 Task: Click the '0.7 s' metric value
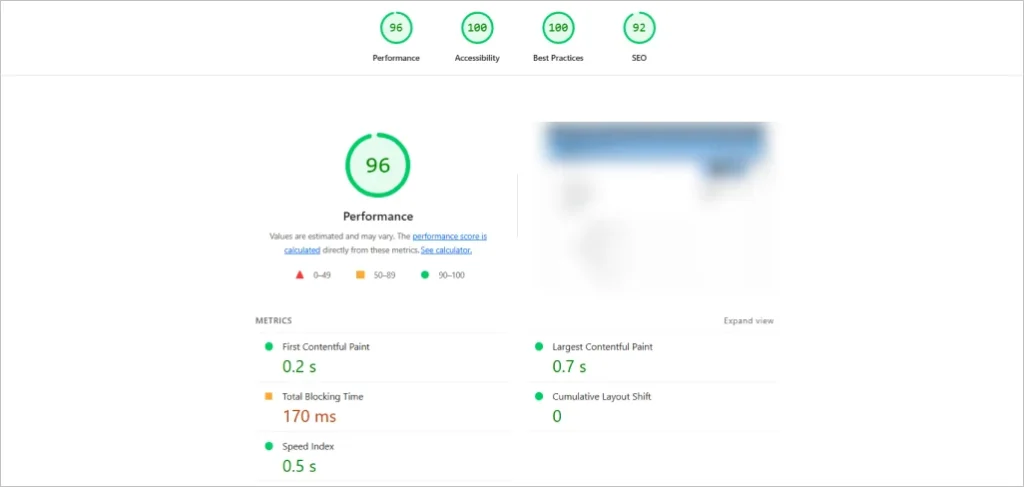[x=569, y=367]
